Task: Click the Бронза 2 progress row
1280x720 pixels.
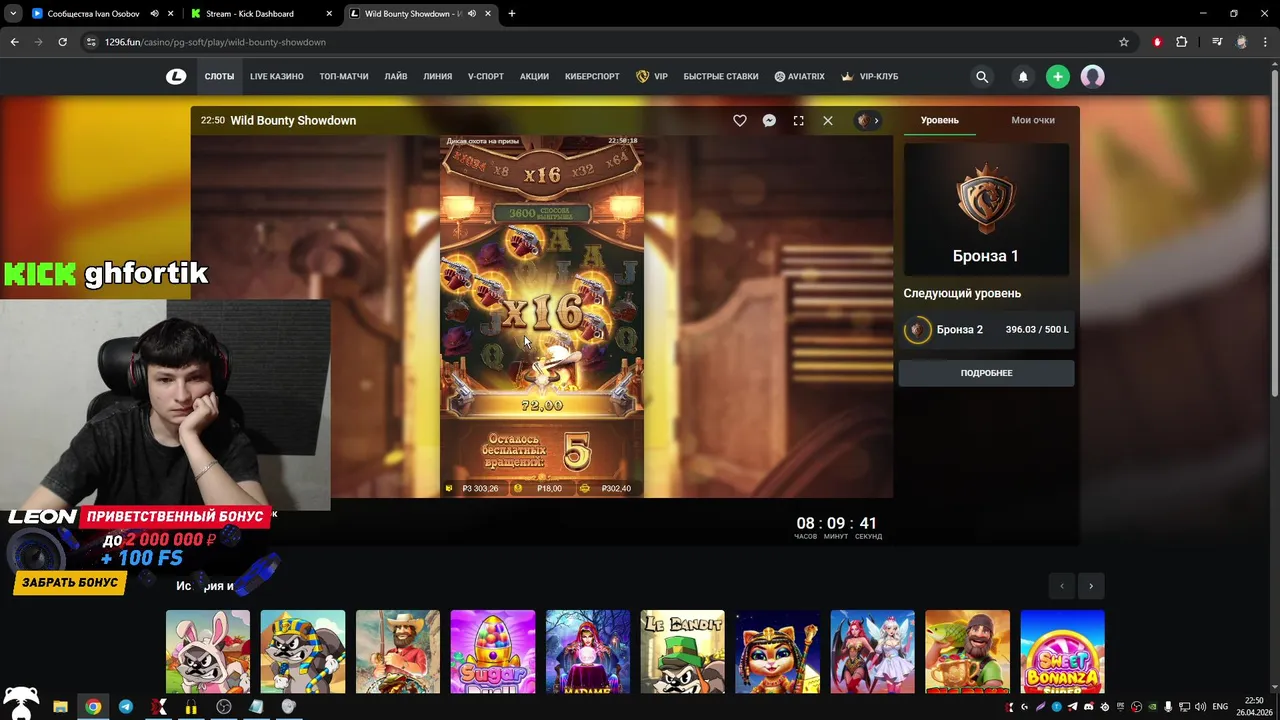Action: (x=986, y=329)
